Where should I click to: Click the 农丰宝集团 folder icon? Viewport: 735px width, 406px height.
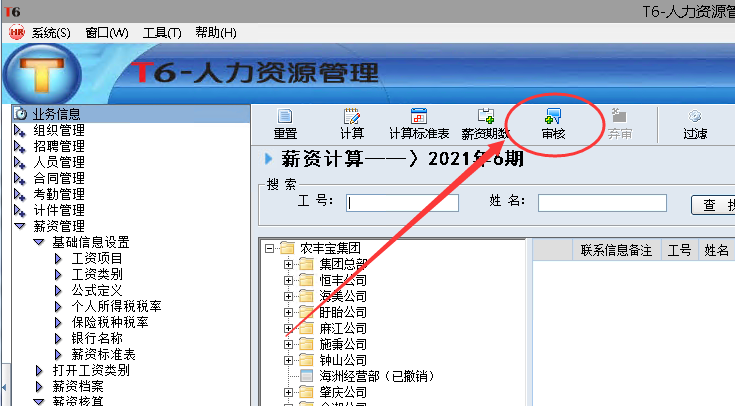(x=287, y=248)
